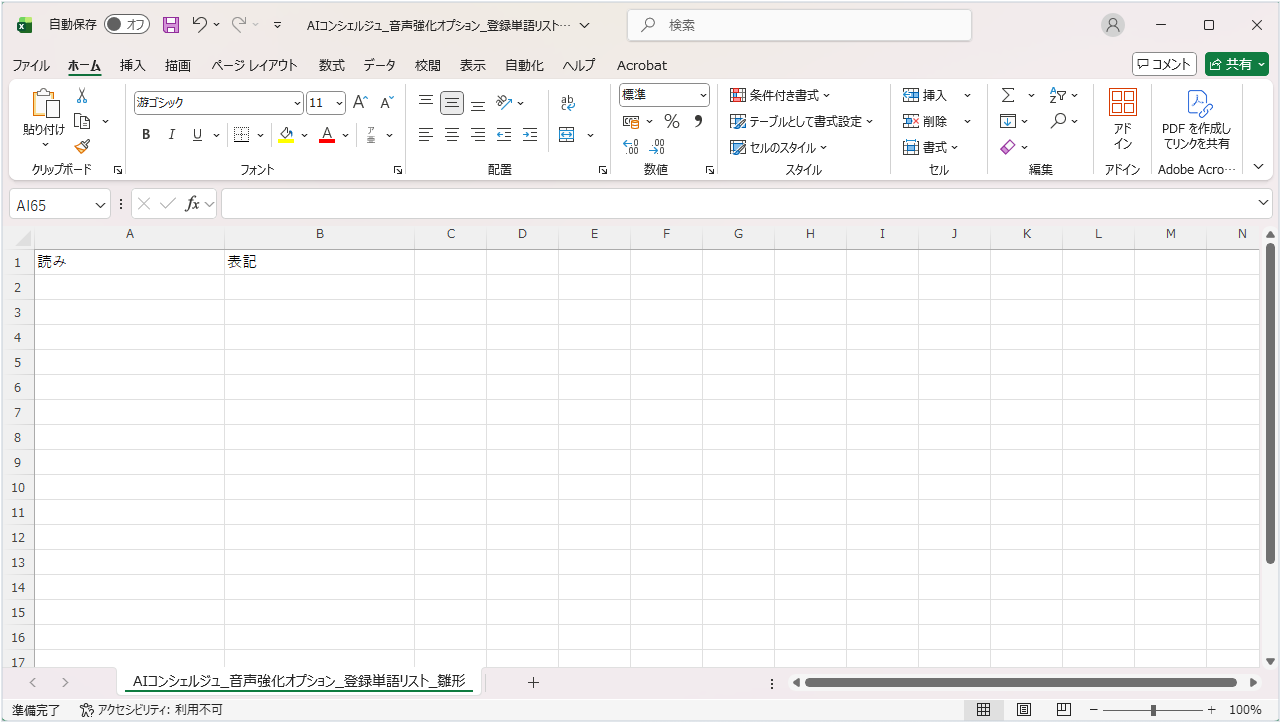Click the cut scissors icon
The height and width of the screenshot is (723, 1281).
click(x=82, y=96)
